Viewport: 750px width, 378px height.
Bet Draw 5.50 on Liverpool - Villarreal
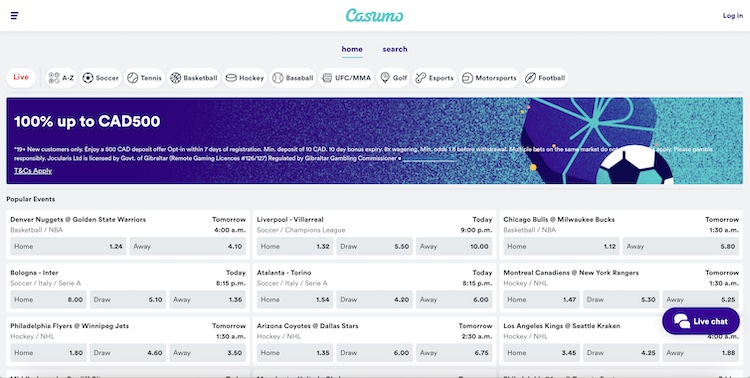[375, 246]
